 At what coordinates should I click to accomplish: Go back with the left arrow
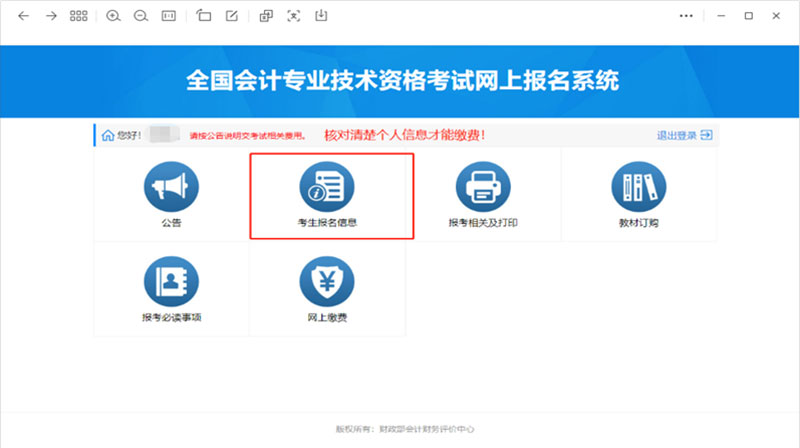pos(23,16)
